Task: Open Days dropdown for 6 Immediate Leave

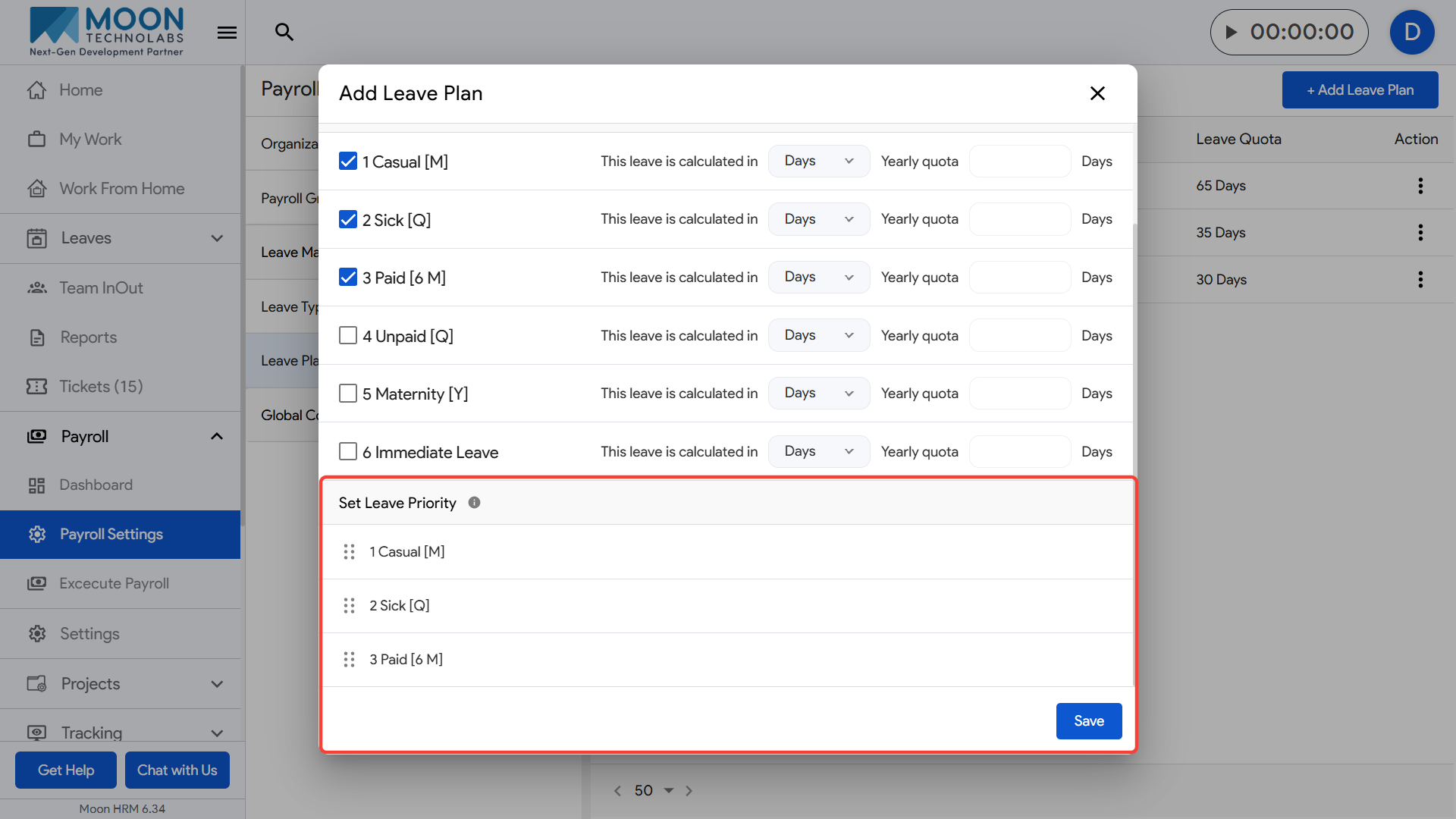Action: 818,452
